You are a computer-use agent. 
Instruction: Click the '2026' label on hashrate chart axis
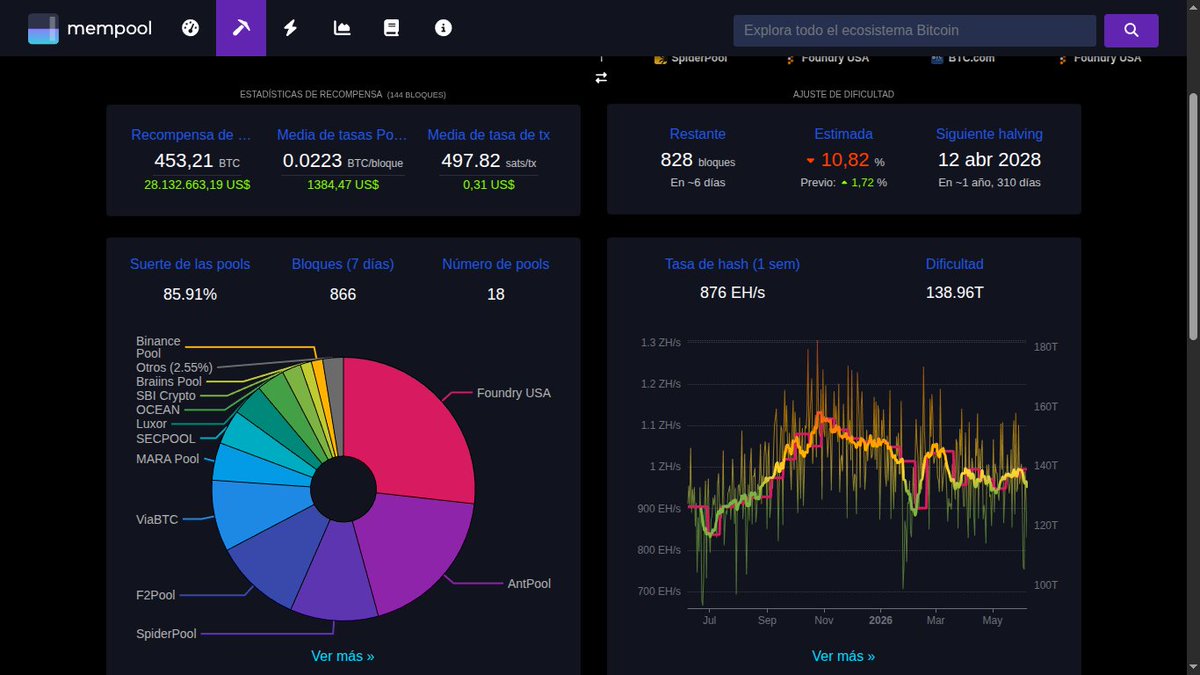pyautogui.click(x=880, y=620)
